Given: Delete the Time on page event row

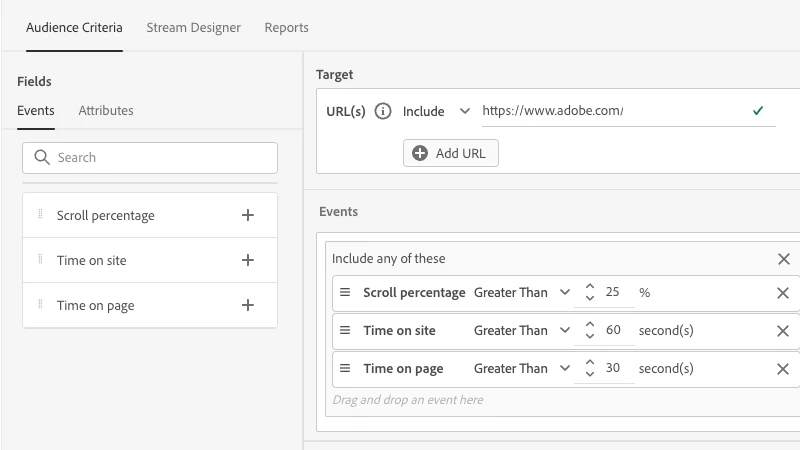Looking at the screenshot, I should [x=783, y=369].
